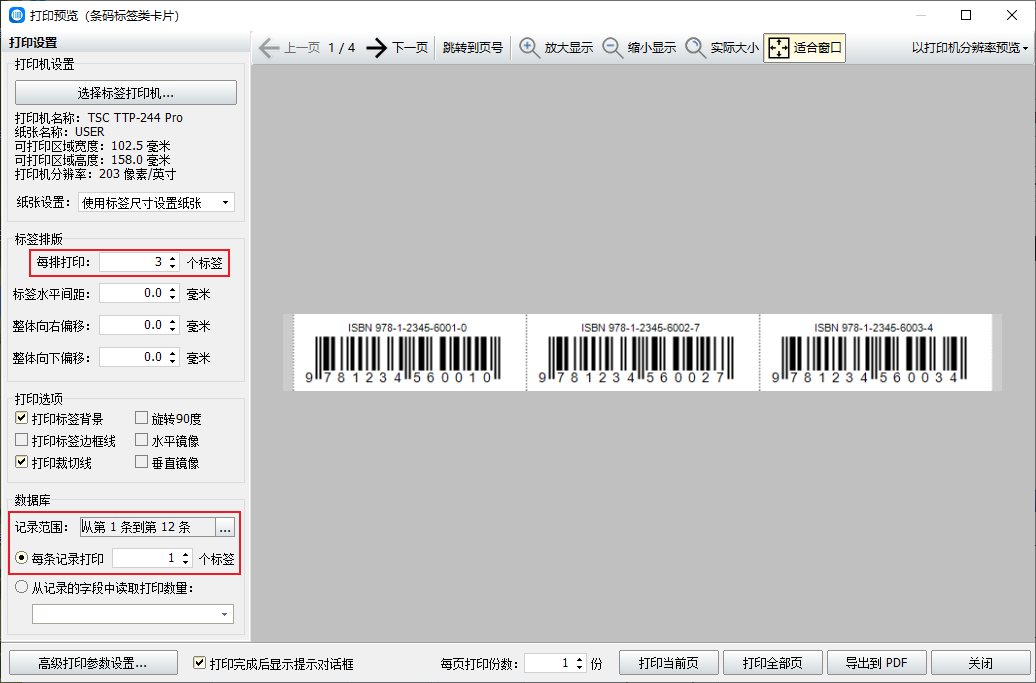Viewport: 1036px width, 683px height.
Task: Go to previous page with 上一页 arrow
Action: point(289,48)
